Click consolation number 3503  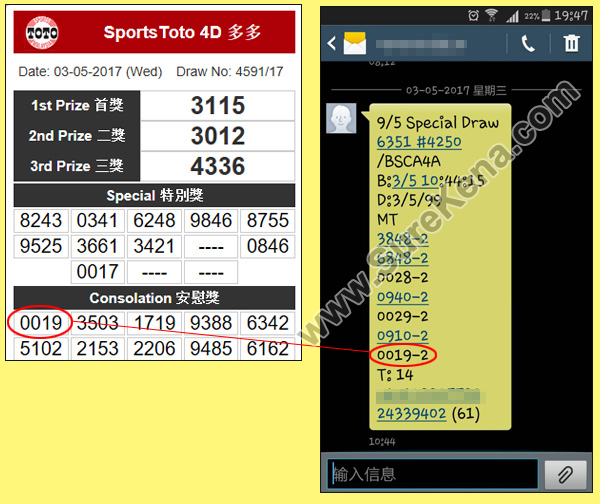97,323
